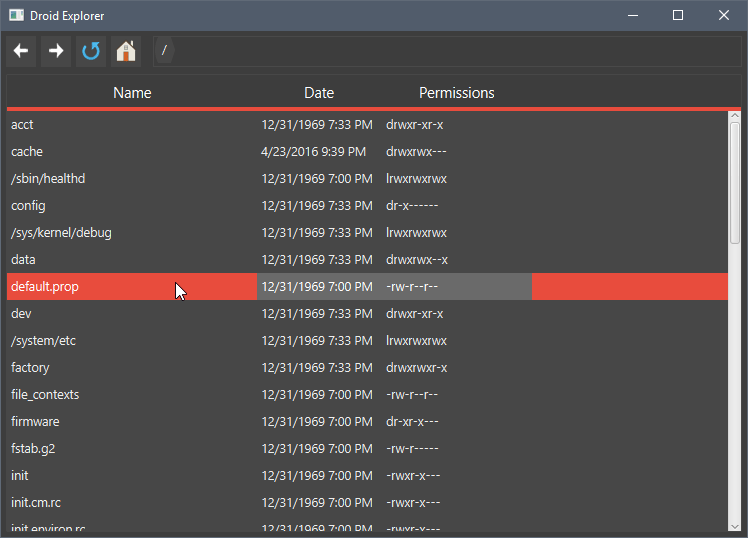This screenshot has height=538, width=748.
Task: Refresh the file listing
Action: [x=91, y=51]
